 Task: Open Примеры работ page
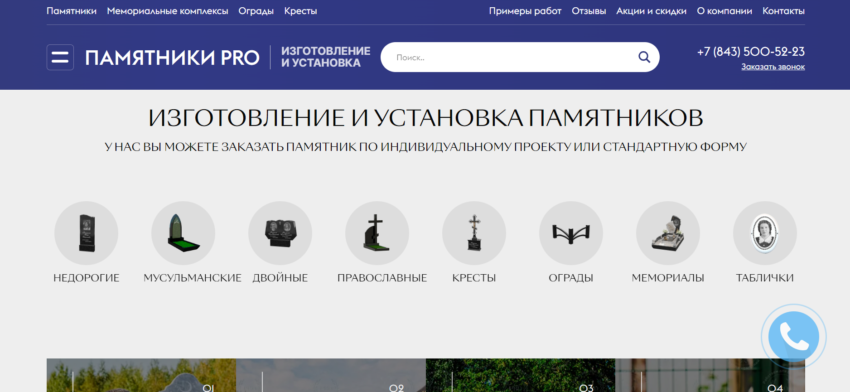525,11
